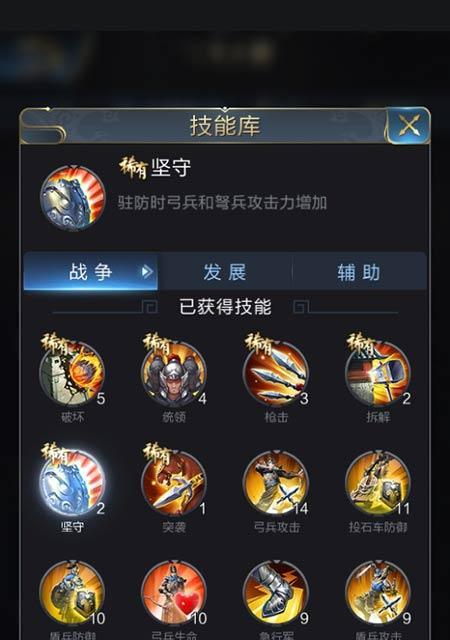Click the arrow on the 战争 tab
450x640 pixels.
[x=147, y=271]
